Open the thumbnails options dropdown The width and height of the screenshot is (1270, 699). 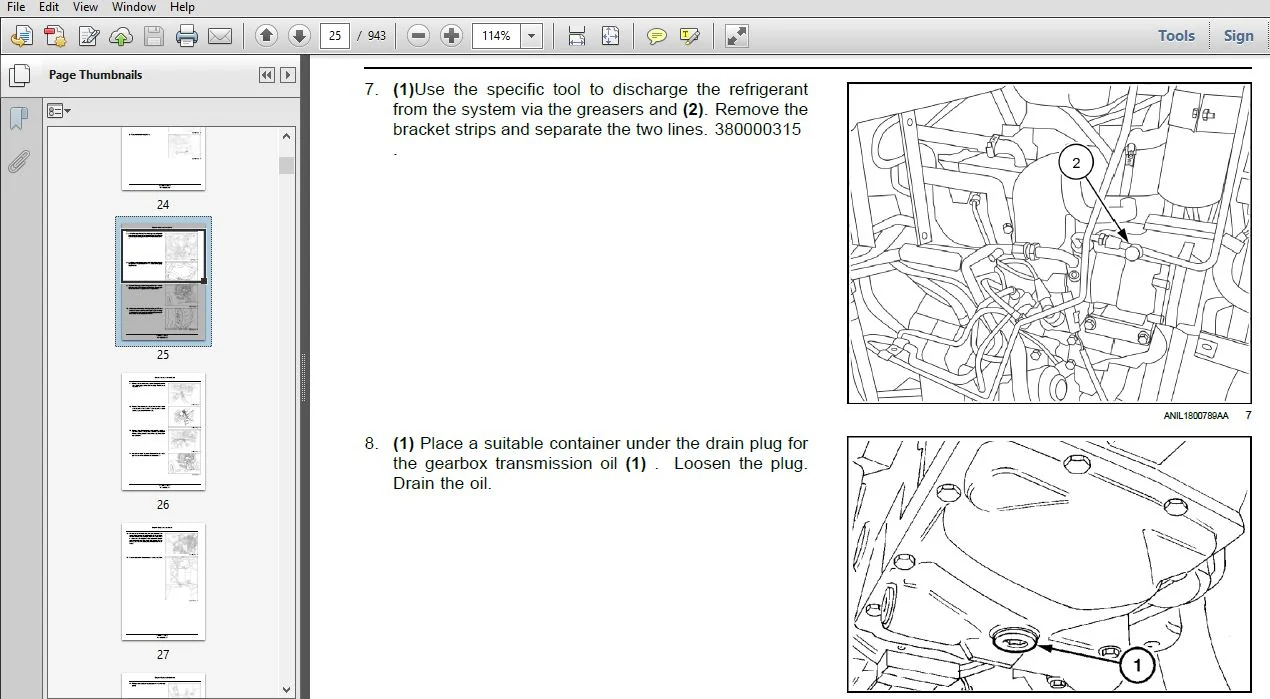(59, 110)
